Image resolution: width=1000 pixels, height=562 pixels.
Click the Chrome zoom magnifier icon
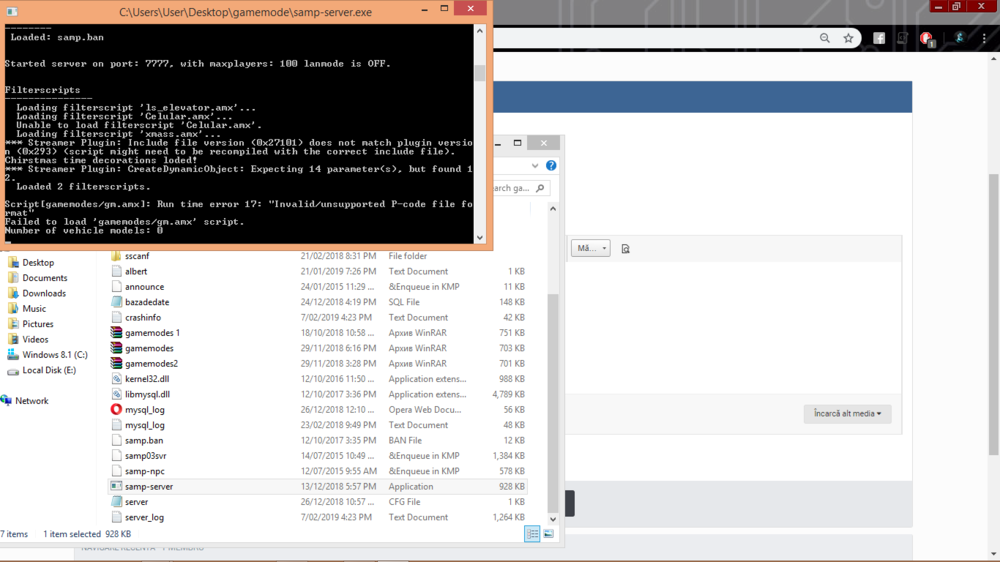point(825,38)
